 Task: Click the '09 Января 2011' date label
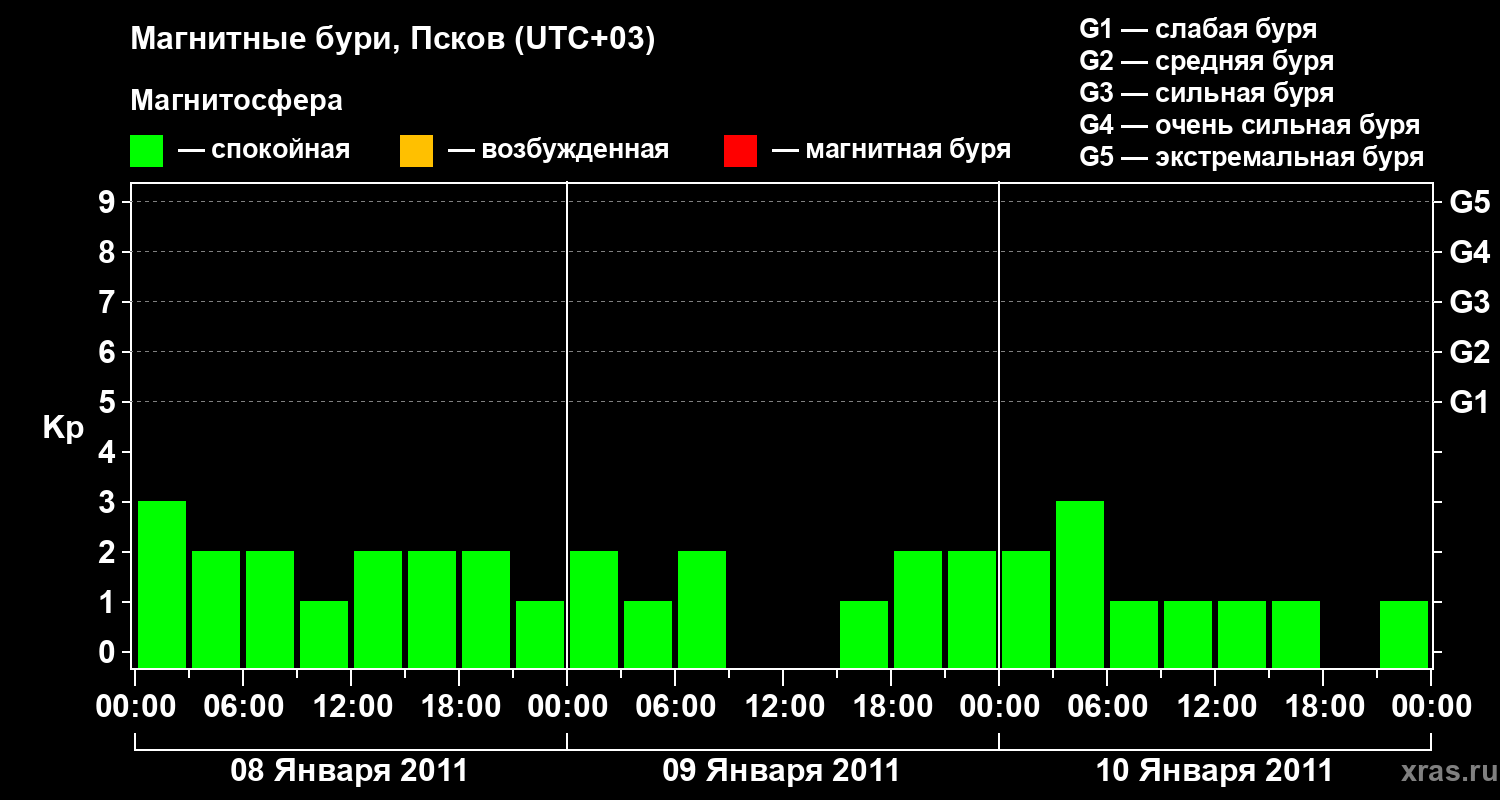[x=781, y=770]
